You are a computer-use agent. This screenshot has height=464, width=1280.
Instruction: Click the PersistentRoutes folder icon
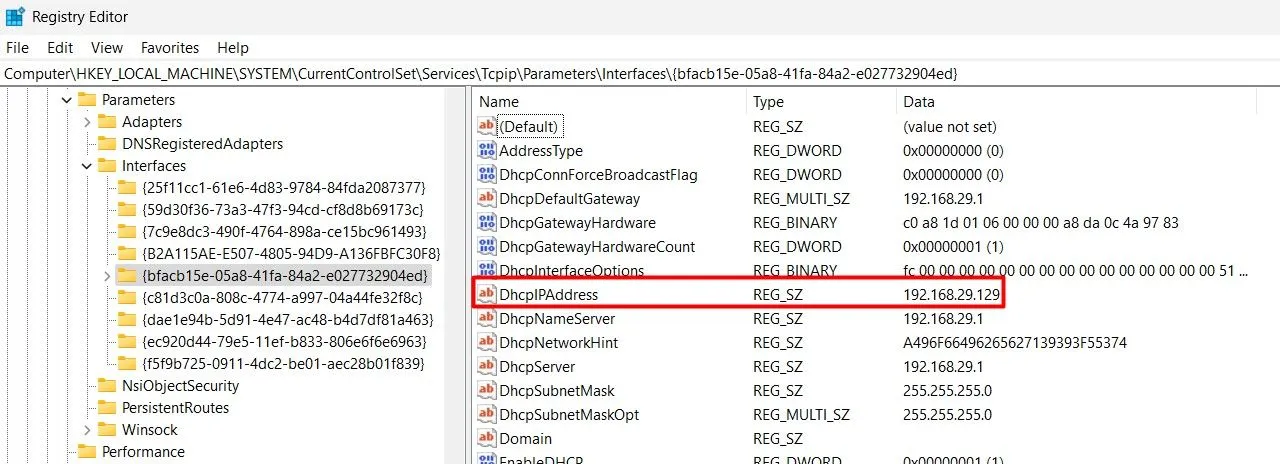point(107,408)
